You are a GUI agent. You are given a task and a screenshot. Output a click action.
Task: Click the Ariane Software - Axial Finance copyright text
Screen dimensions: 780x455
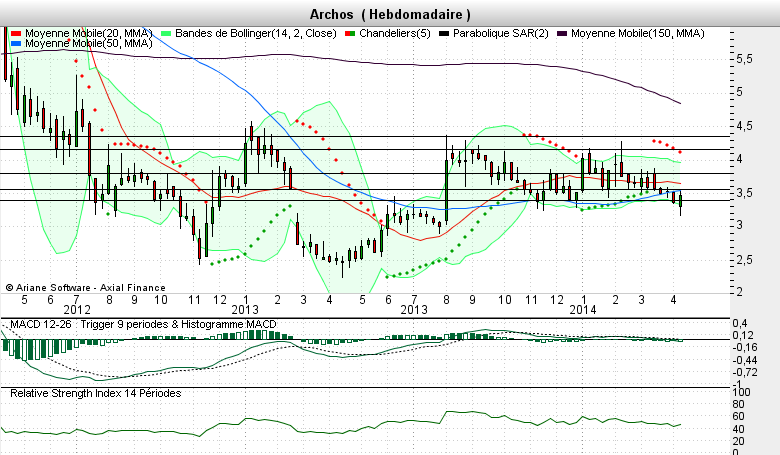tap(86, 287)
